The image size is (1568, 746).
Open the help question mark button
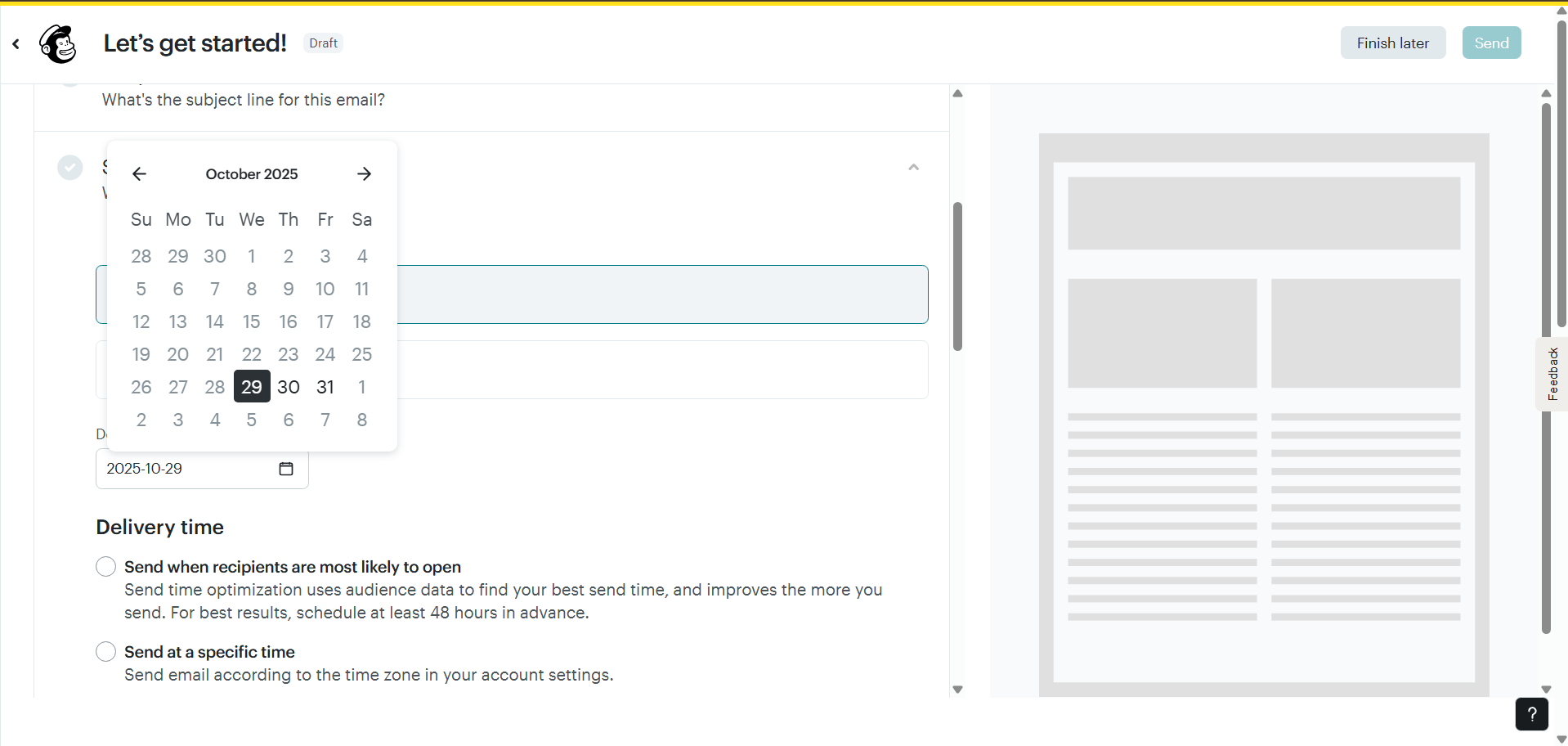(1531, 714)
